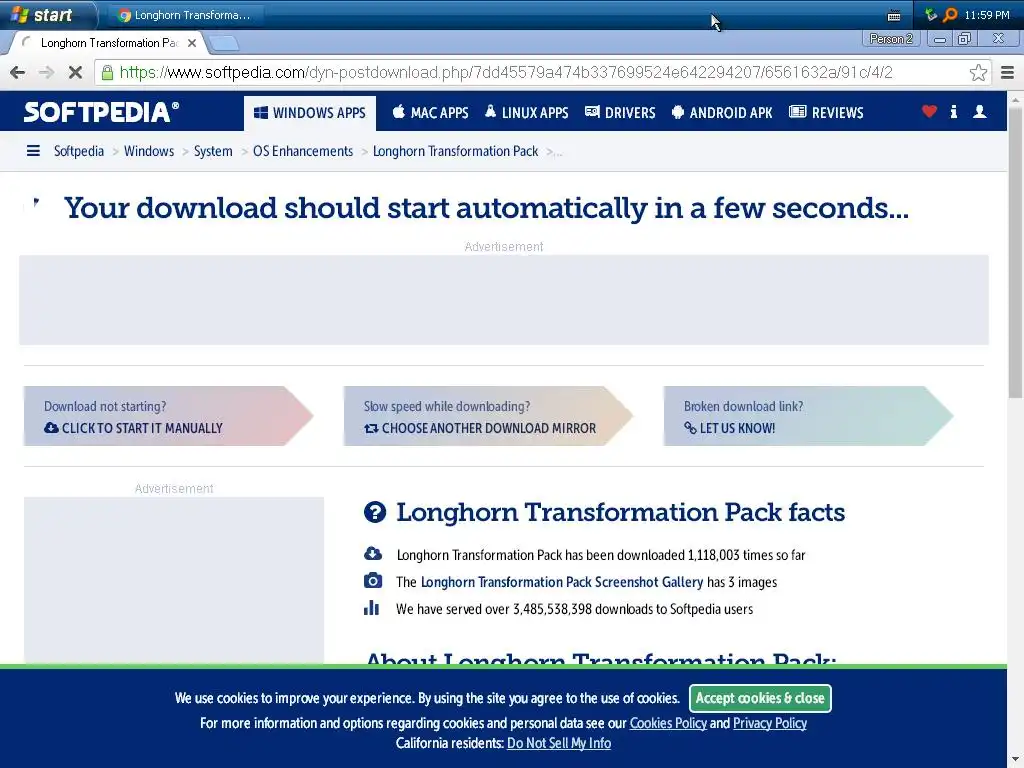Open the Linux Apps tab
Screen dimensions: 1024x768
527,113
